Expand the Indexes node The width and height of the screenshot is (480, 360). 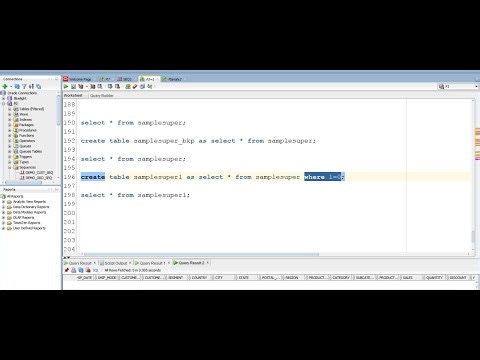10,120
